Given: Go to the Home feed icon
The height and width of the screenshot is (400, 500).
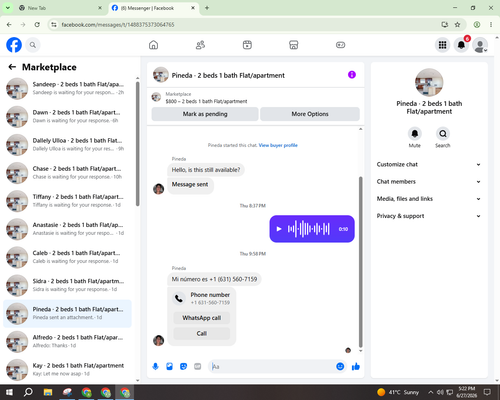Looking at the screenshot, I should coord(153,45).
